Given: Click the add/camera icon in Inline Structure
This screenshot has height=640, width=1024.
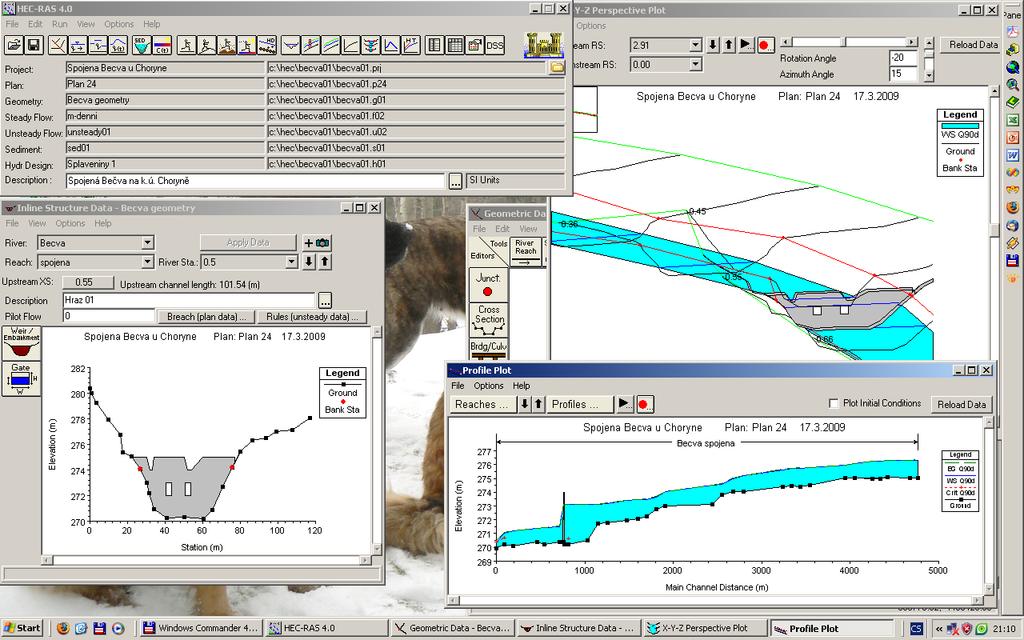Looking at the screenshot, I should point(316,243).
